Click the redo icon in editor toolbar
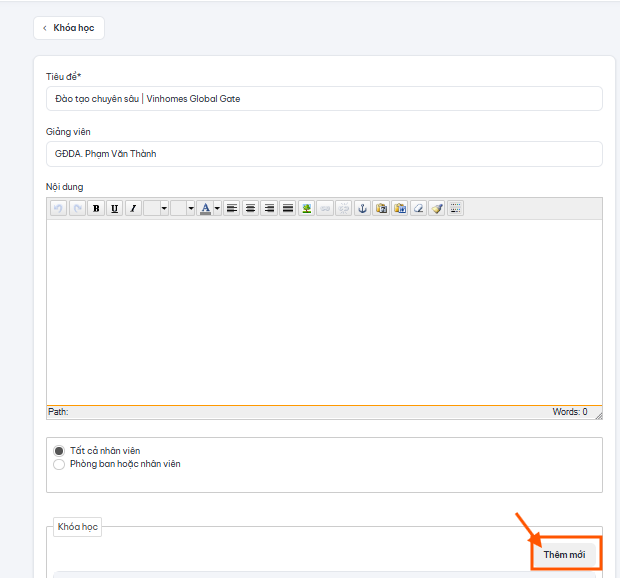Image resolution: width=620 pixels, height=578 pixels. pos(77,208)
